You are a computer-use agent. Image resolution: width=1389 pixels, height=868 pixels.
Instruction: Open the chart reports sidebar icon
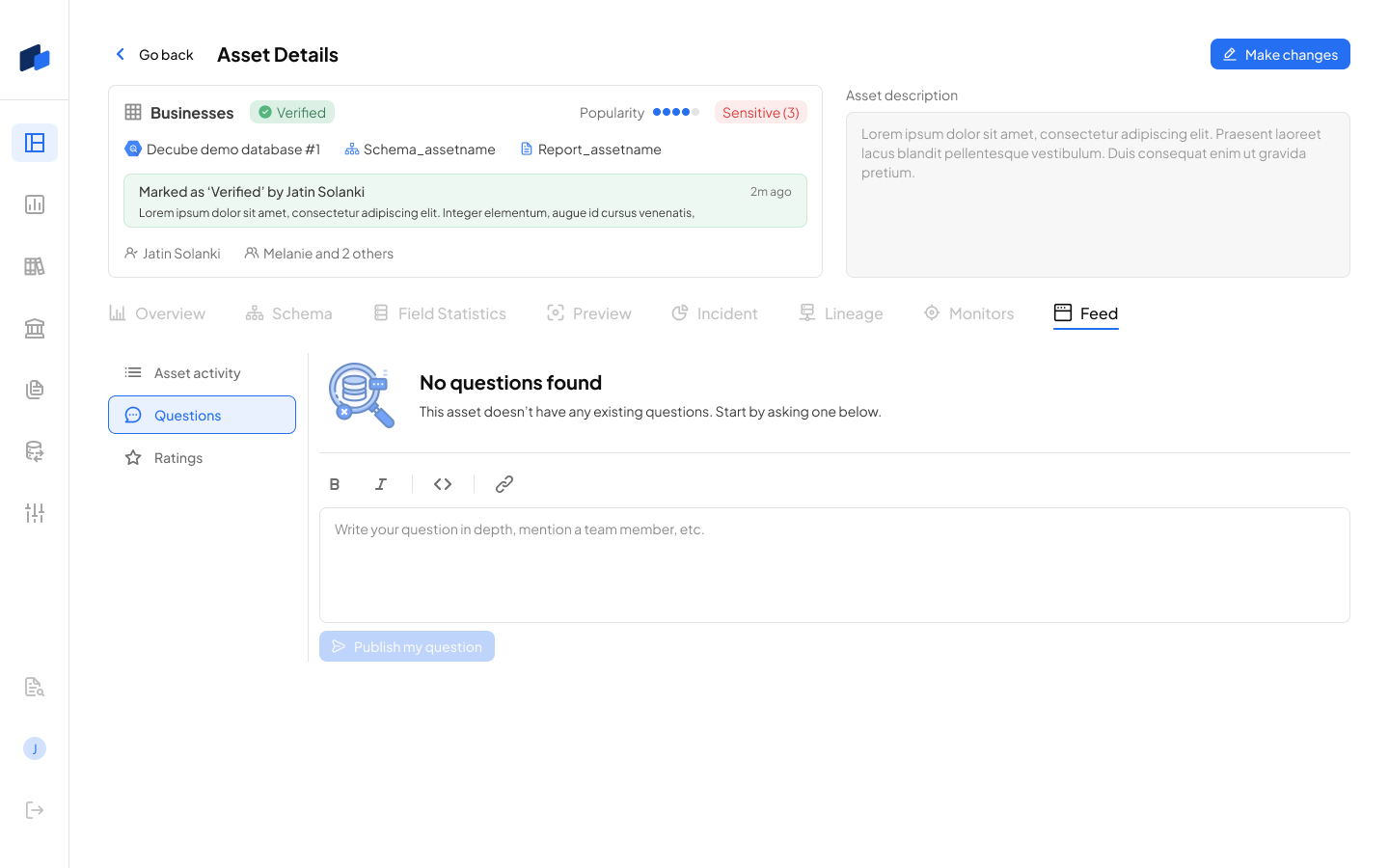35,204
